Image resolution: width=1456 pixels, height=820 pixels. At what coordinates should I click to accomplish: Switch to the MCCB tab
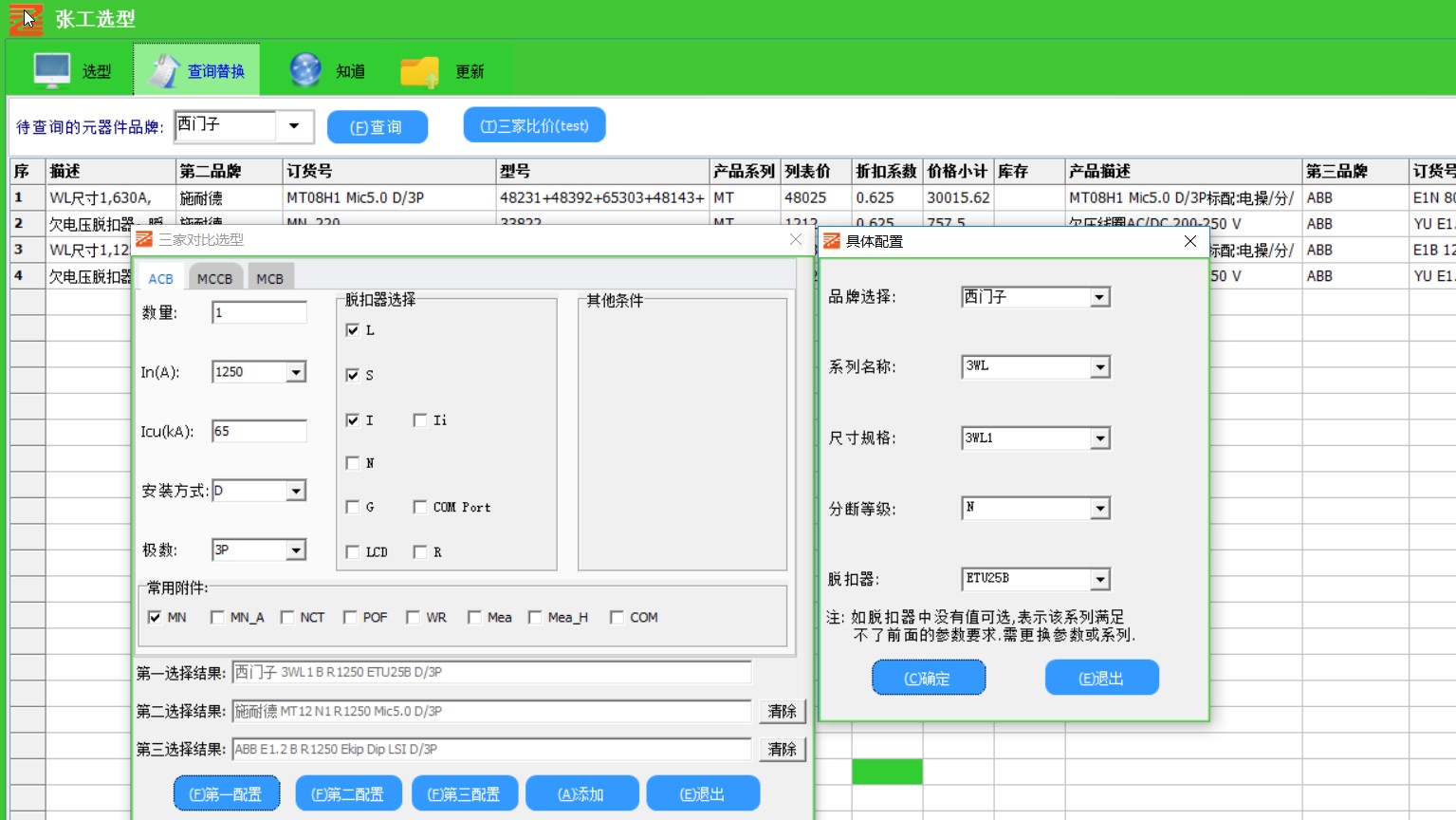[214, 278]
